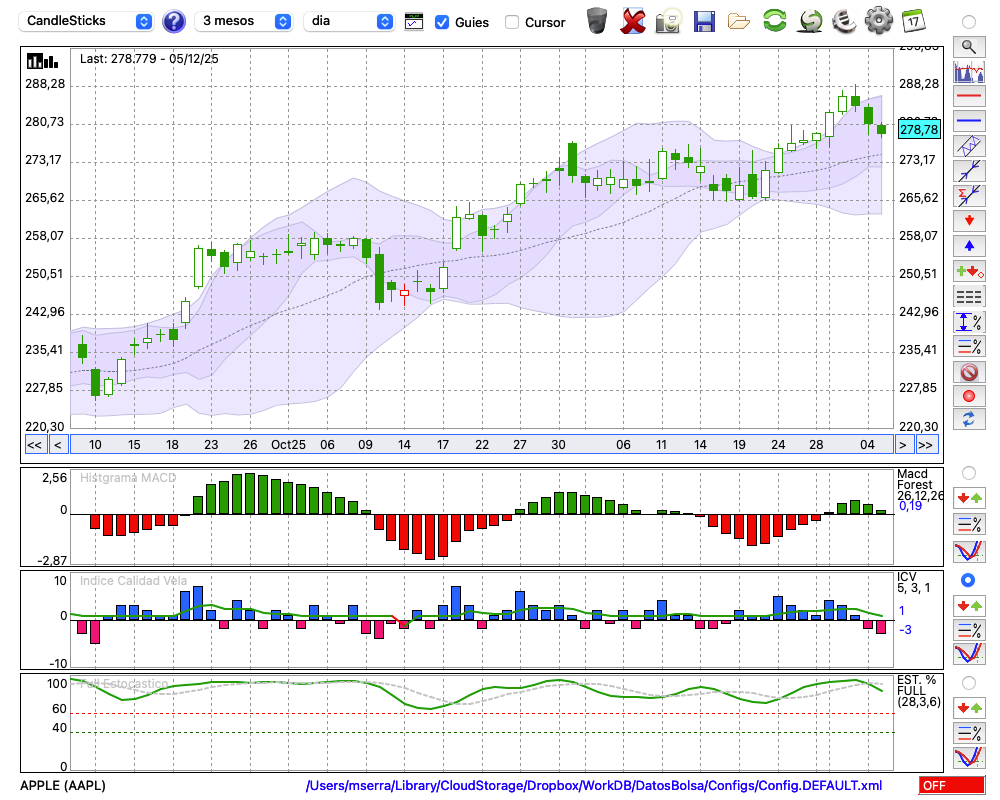Open the gear settings icon
1000x800 pixels.
878,20
